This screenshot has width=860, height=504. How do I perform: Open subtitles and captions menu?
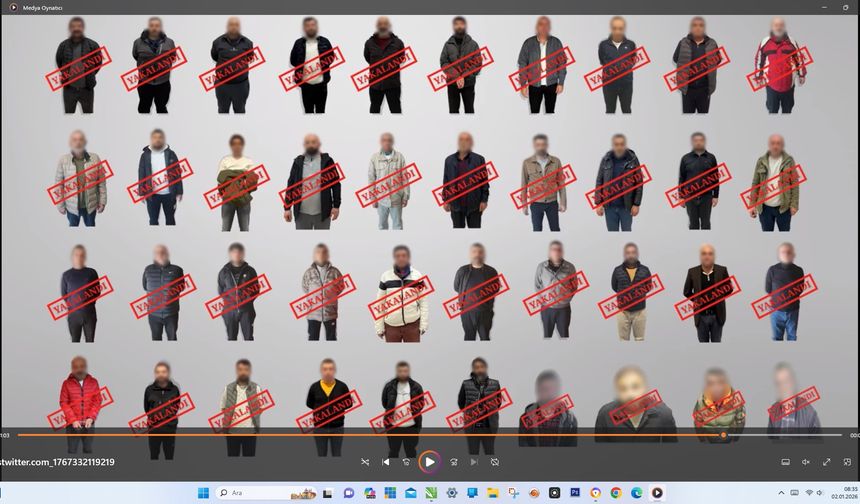point(785,462)
